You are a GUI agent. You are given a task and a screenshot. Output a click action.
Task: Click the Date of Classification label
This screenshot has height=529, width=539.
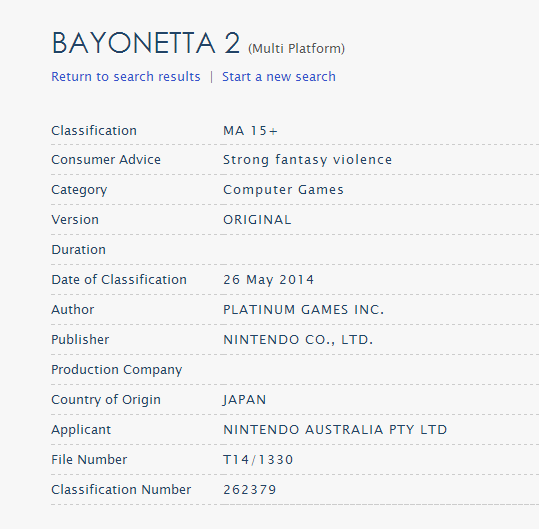pos(119,280)
